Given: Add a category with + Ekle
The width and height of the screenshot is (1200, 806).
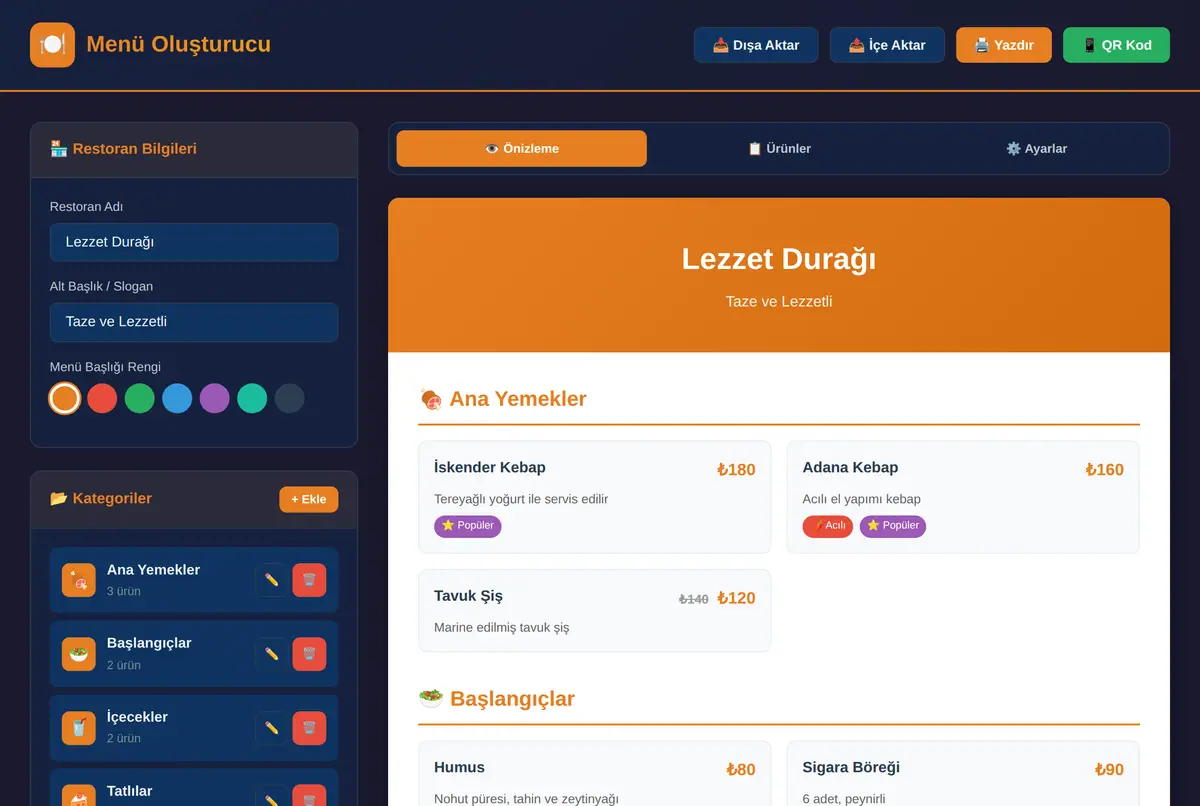Looking at the screenshot, I should [309, 499].
